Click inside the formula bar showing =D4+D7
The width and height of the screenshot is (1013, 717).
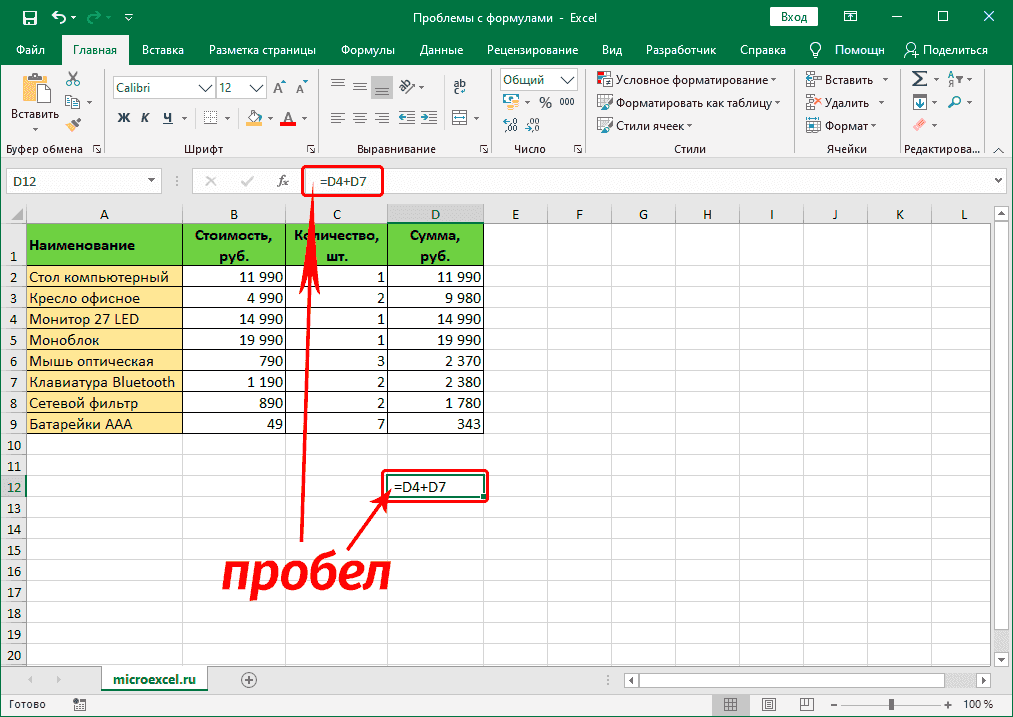click(345, 181)
